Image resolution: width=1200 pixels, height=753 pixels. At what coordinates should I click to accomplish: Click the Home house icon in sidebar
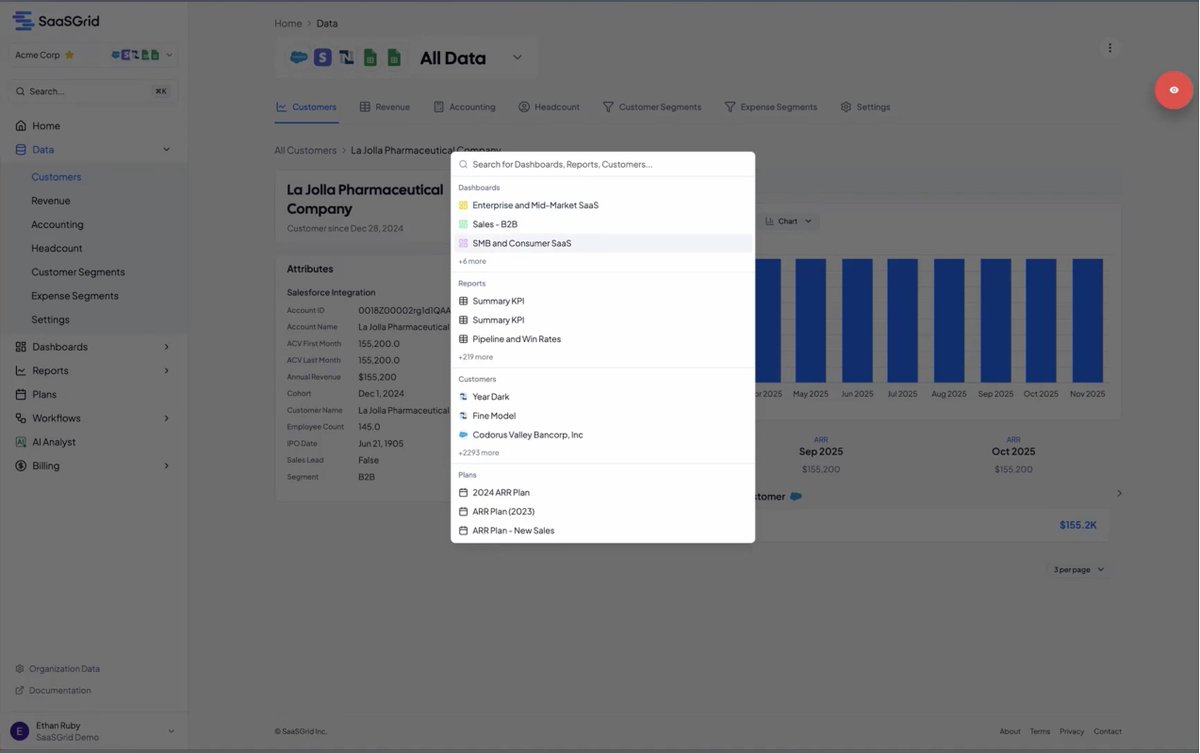click(21, 126)
